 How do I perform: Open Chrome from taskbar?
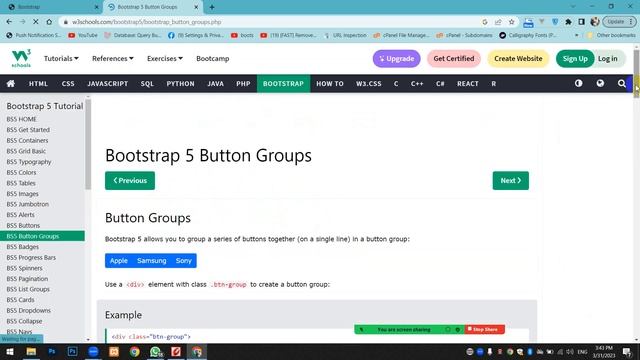click(135, 351)
